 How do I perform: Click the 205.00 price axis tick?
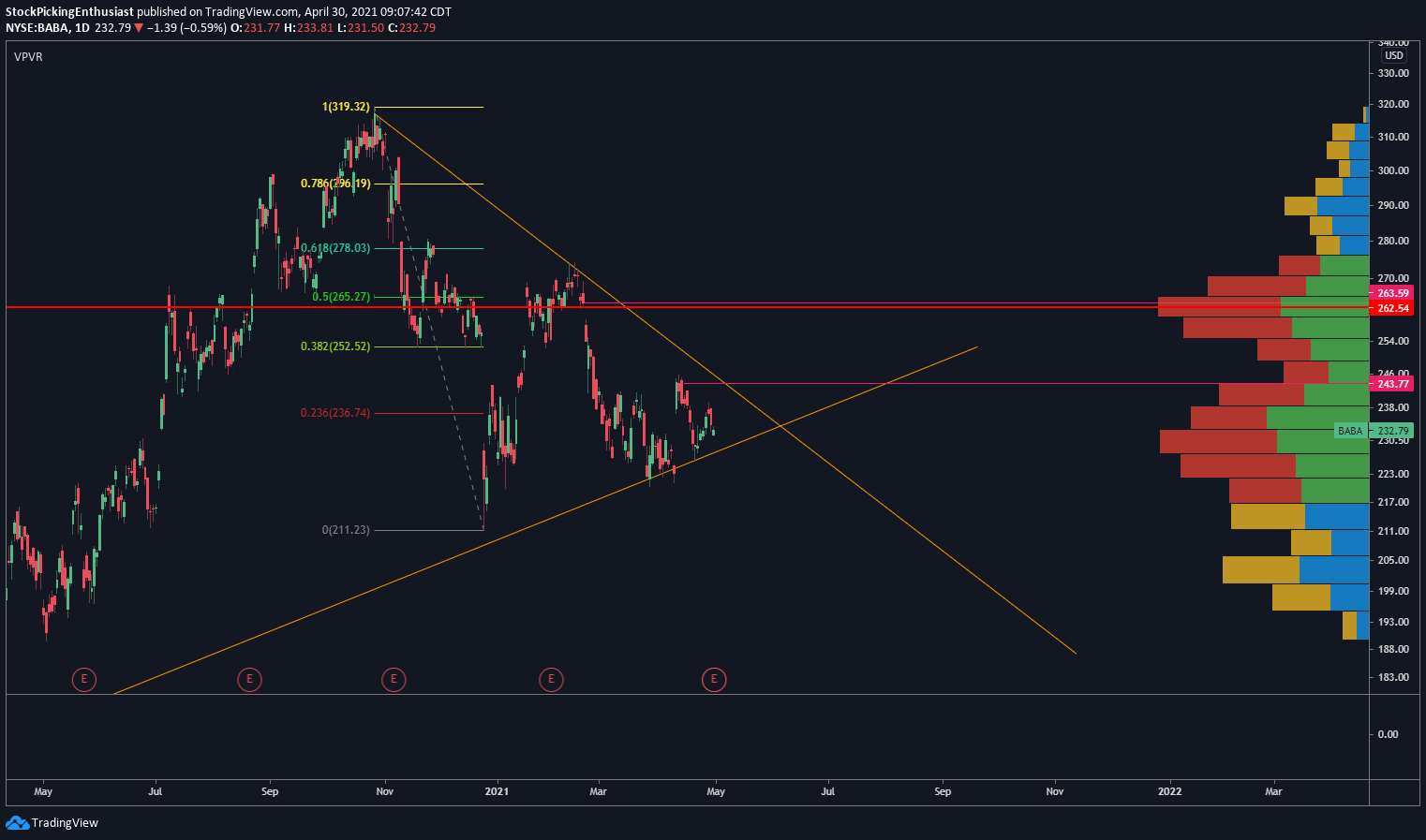[1393, 560]
